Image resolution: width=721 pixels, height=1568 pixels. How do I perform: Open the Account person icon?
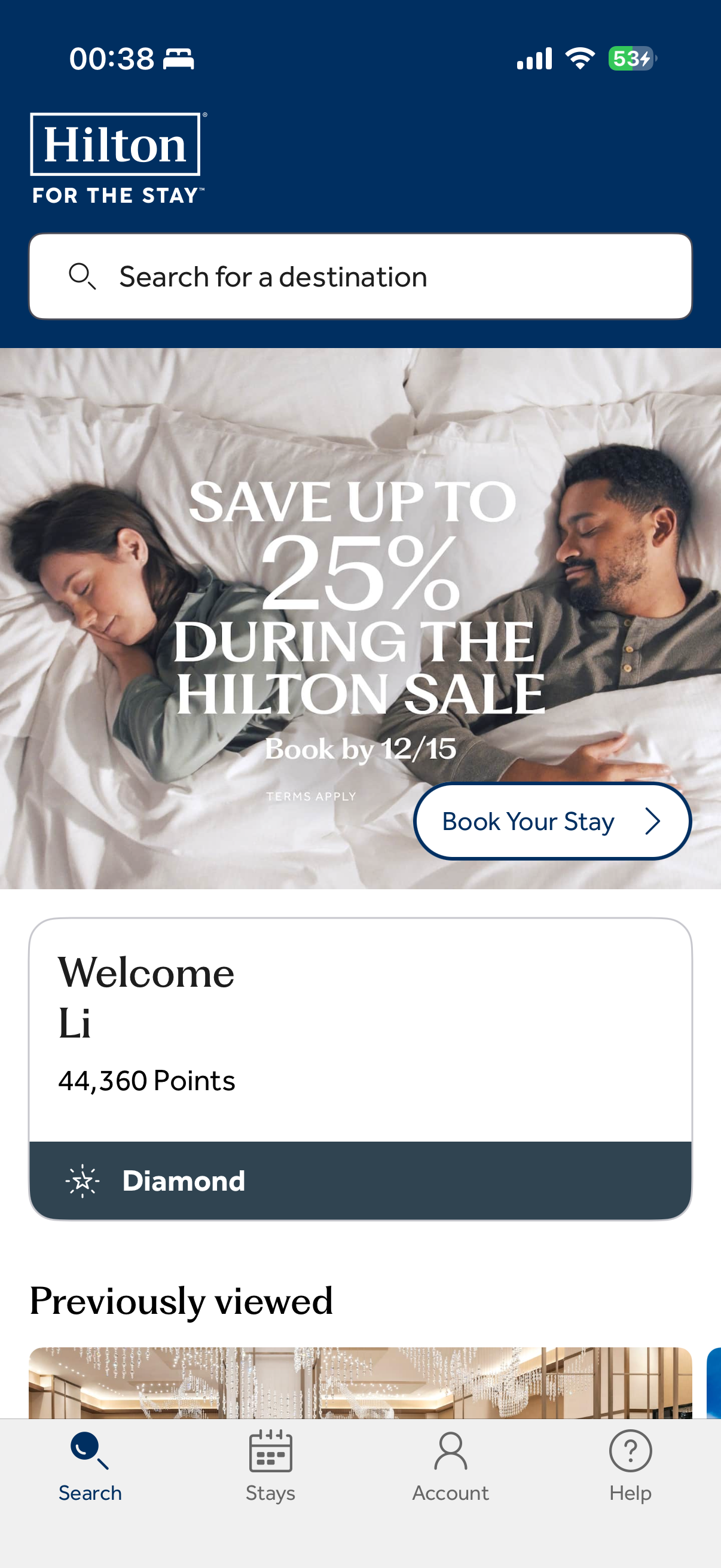click(x=450, y=1451)
